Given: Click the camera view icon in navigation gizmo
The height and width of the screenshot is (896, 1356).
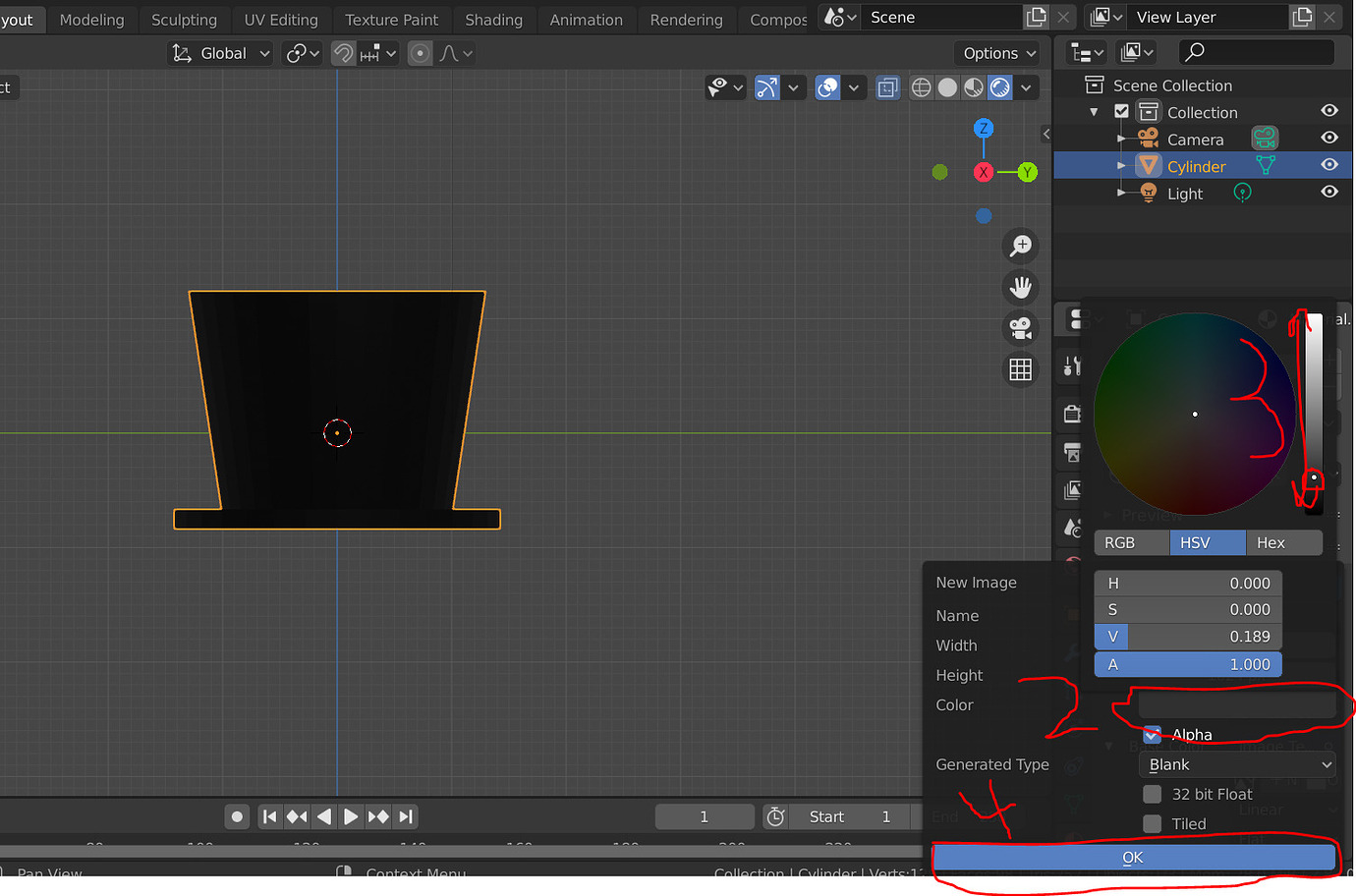Looking at the screenshot, I should tap(1020, 328).
